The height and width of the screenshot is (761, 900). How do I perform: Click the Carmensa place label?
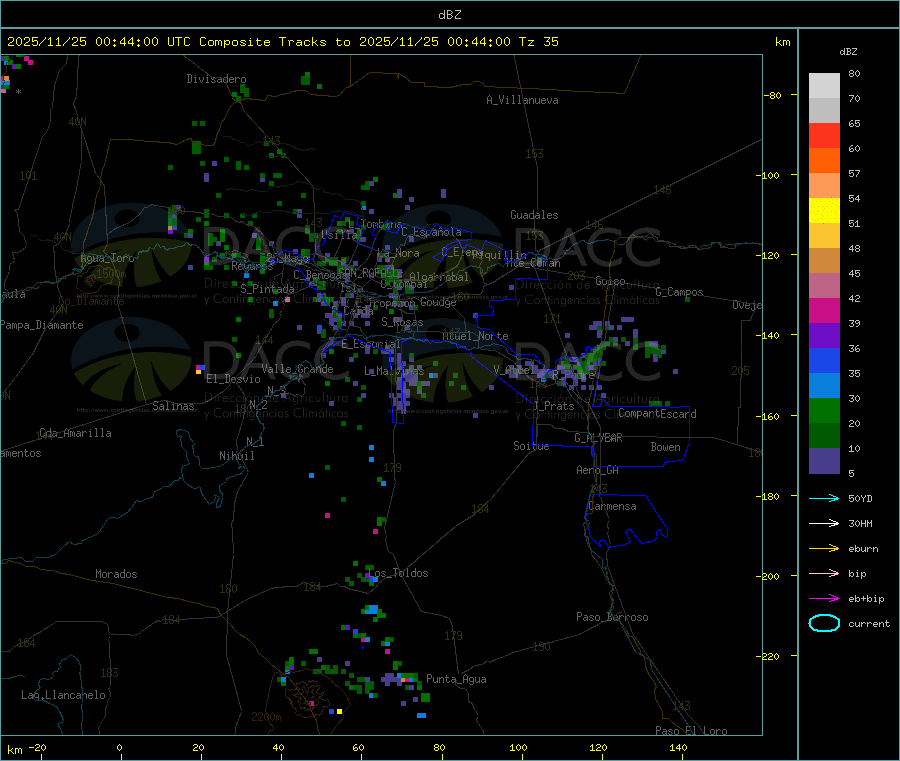[612, 506]
